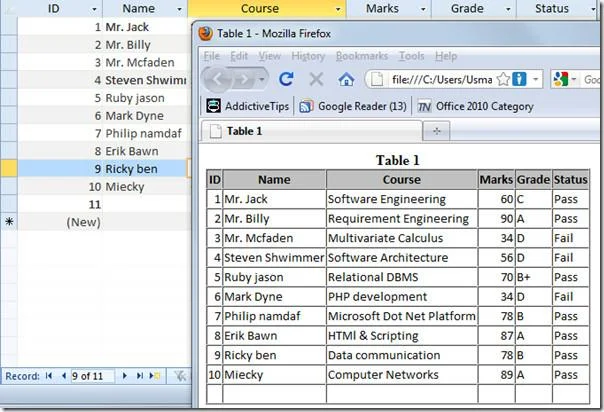This screenshot has height=412, width=604.
Task: Click the Firefox address bar URL field
Action: 442,80
